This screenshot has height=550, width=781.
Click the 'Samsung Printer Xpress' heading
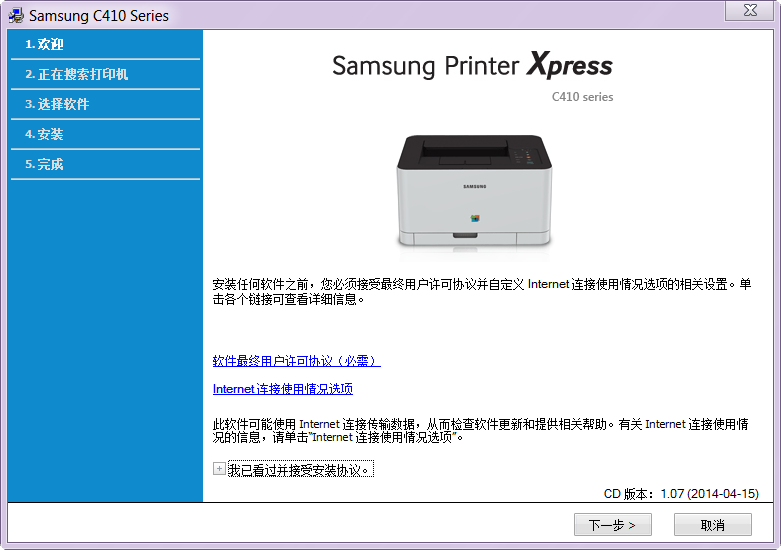coord(472,65)
